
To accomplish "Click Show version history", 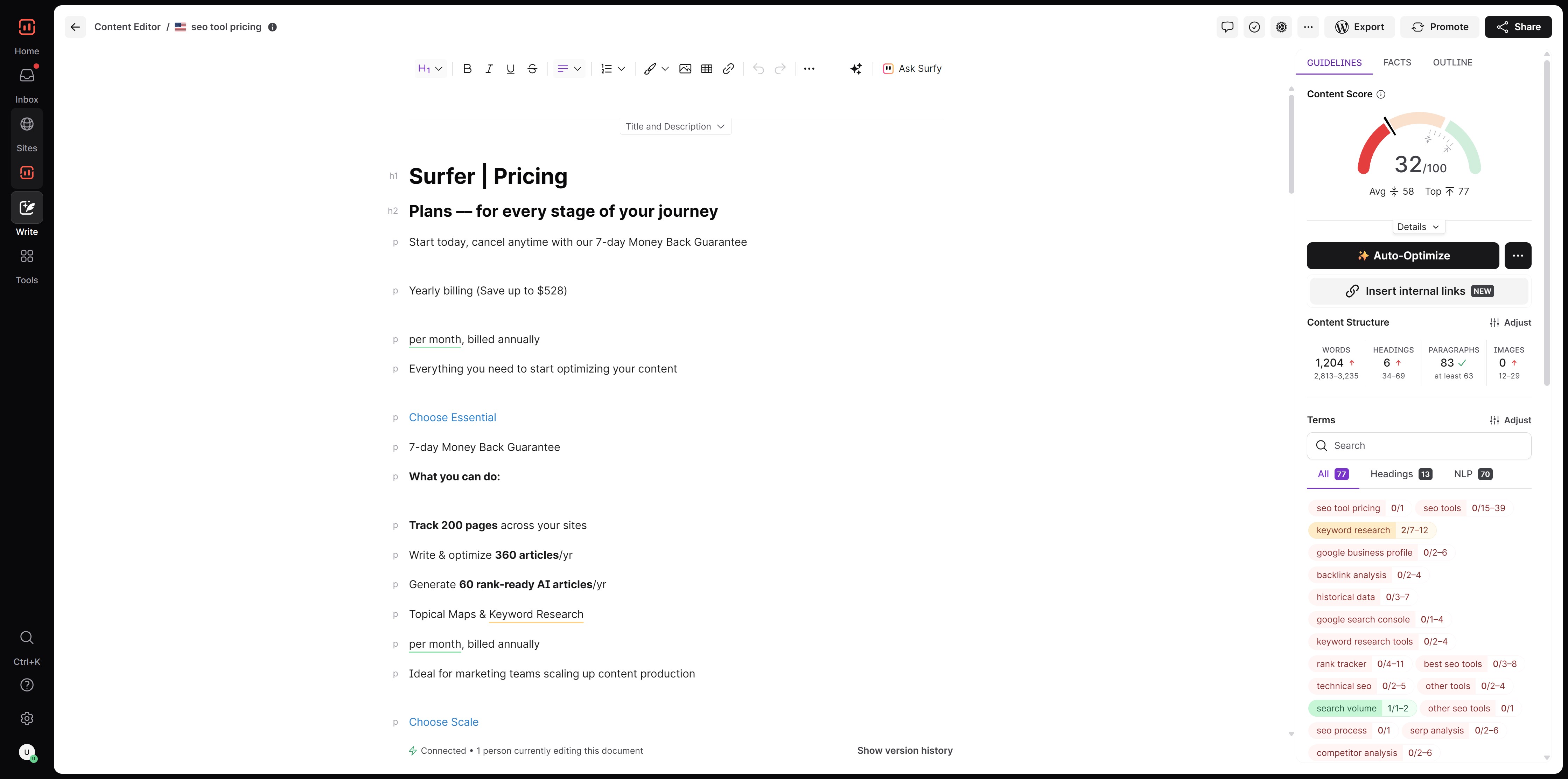I will tap(904, 750).
